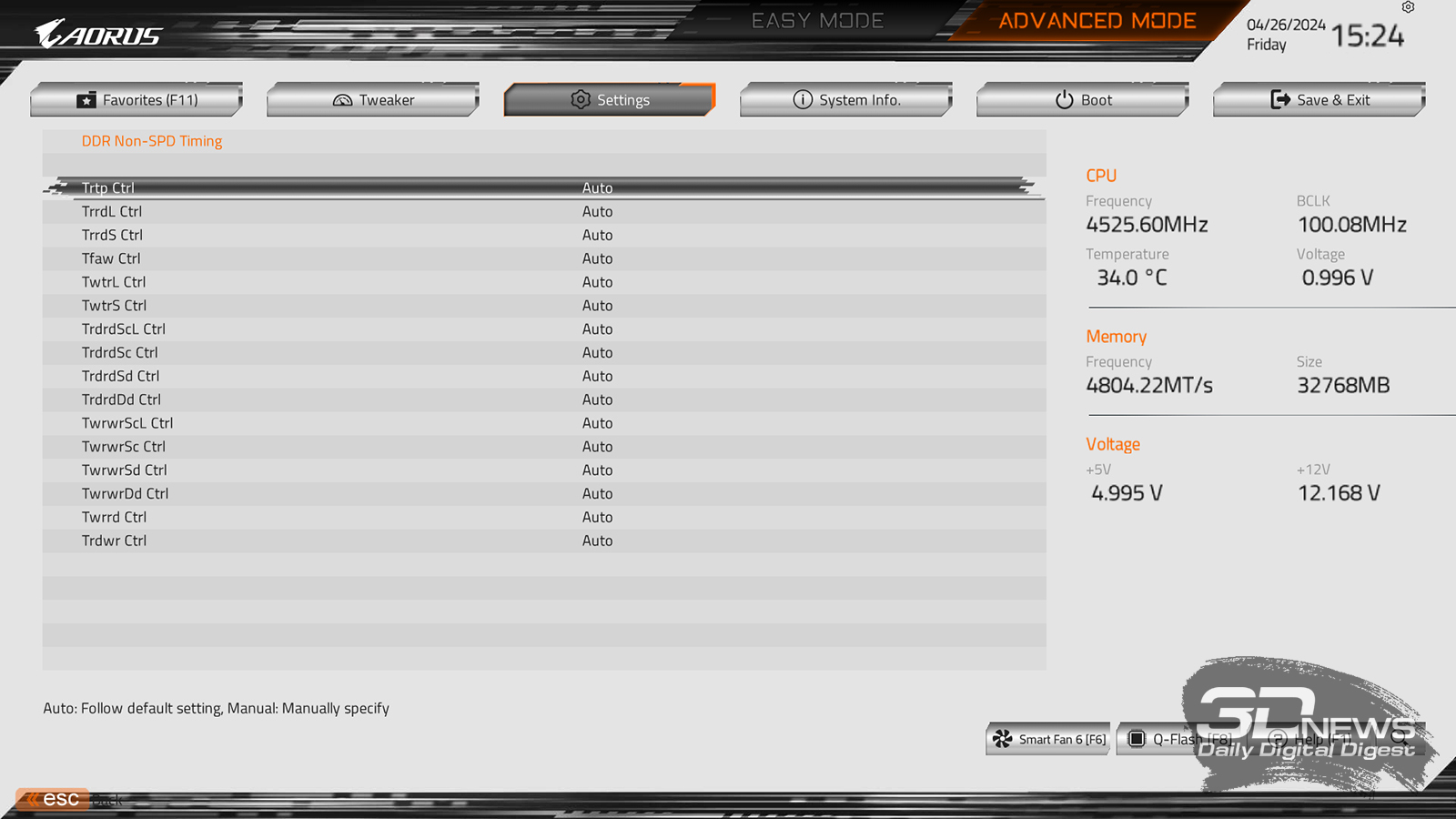Click the Smart Fan 6 fan icon
Image resolution: width=1456 pixels, height=819 pixels.
coord(1002,739)
